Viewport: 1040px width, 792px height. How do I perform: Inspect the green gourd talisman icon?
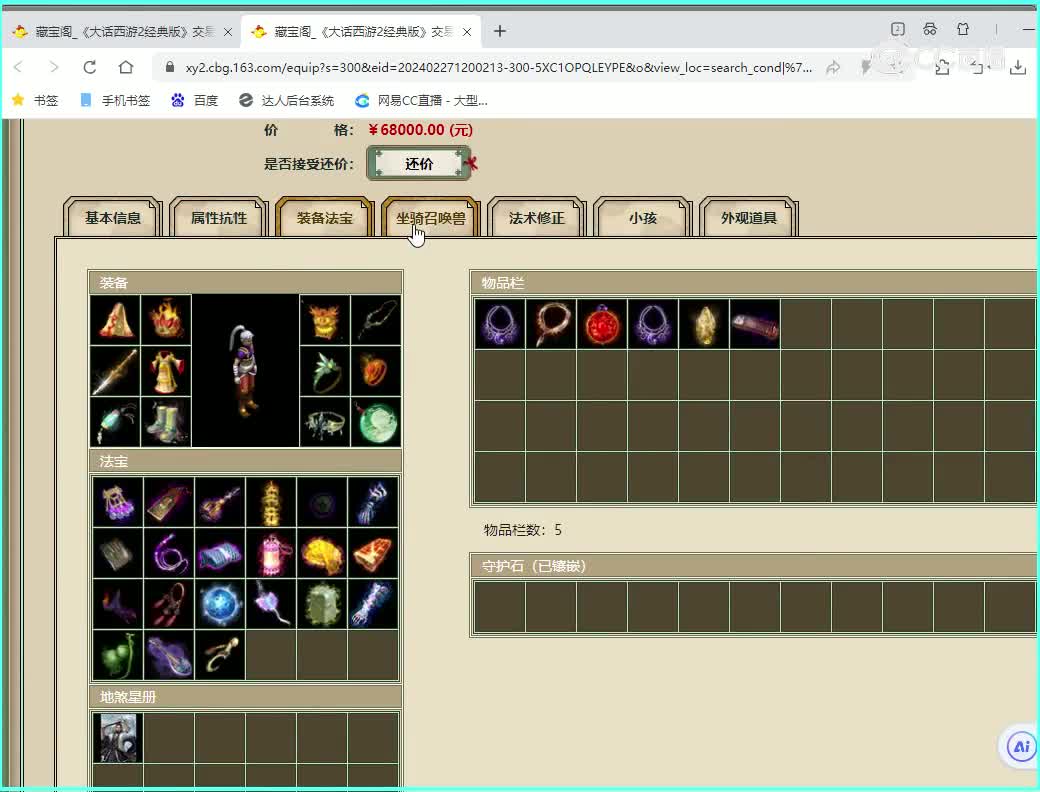tap(118, 655)
